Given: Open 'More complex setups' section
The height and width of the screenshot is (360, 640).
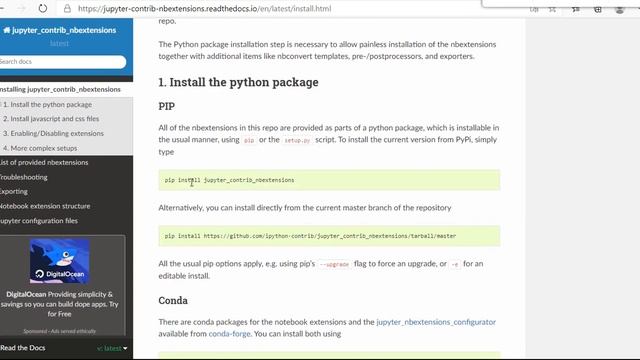Looking at the screenshot, I should coord(40,148).
